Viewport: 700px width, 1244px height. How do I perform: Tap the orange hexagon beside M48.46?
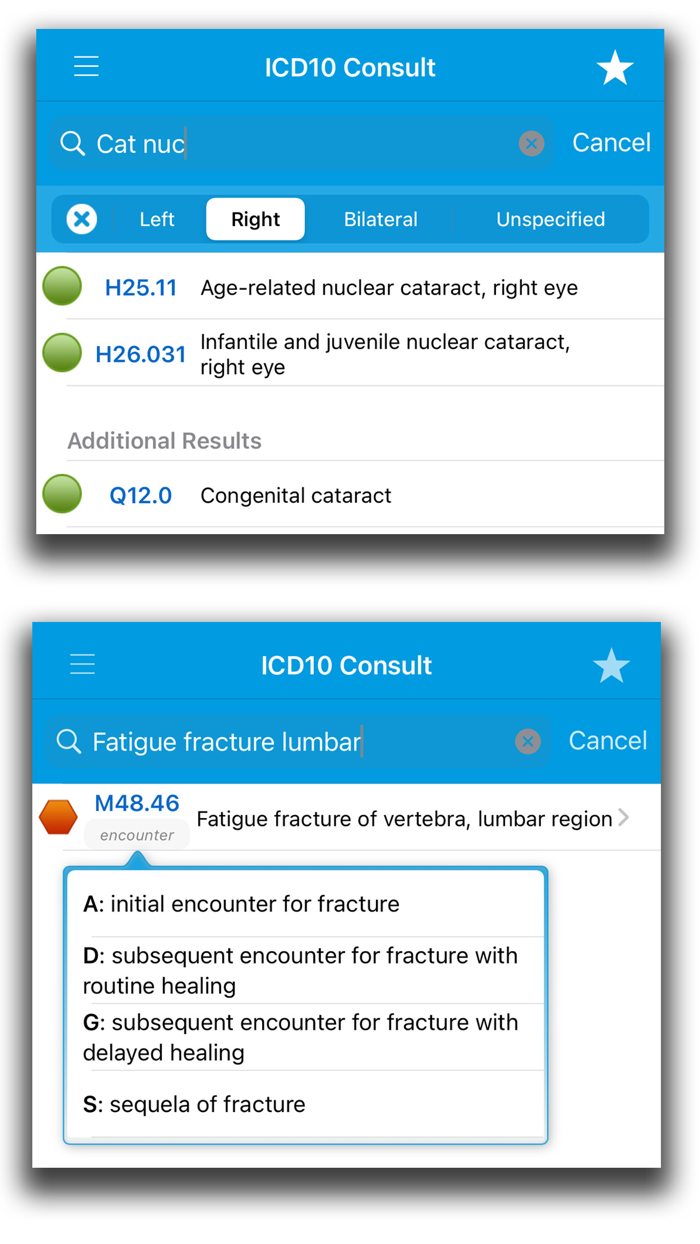pyautogui.click(x=57, y=816)
